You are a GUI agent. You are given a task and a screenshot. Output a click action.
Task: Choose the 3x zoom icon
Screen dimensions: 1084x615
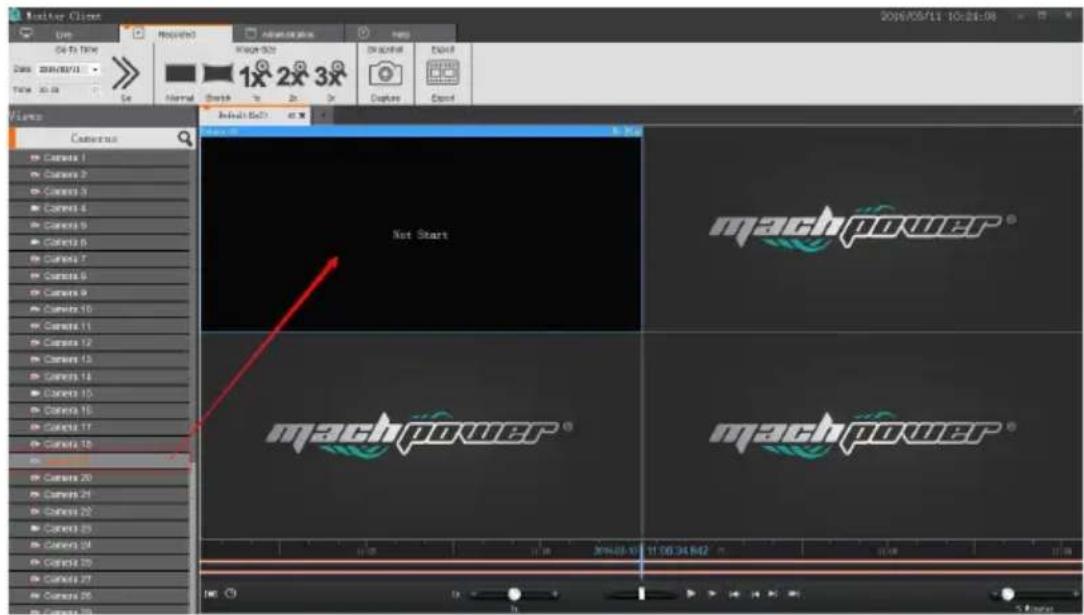coord(331,72)
